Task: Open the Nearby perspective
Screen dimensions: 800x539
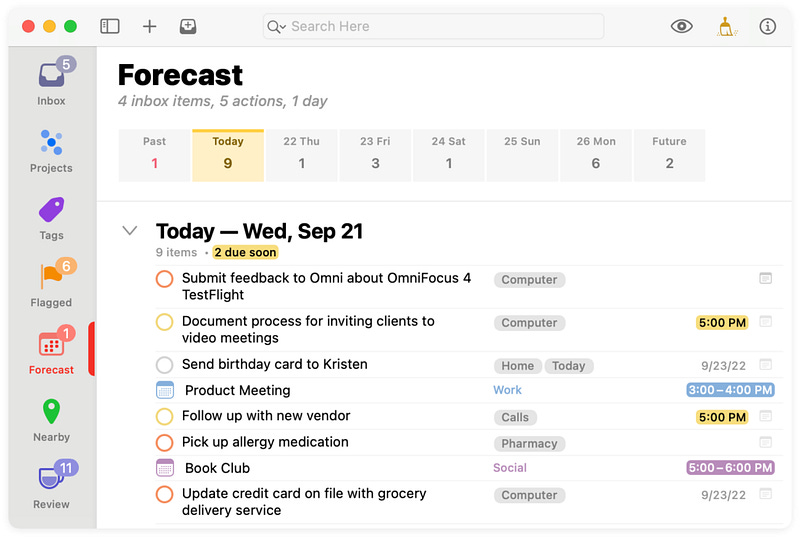Action: coord(52,420)
